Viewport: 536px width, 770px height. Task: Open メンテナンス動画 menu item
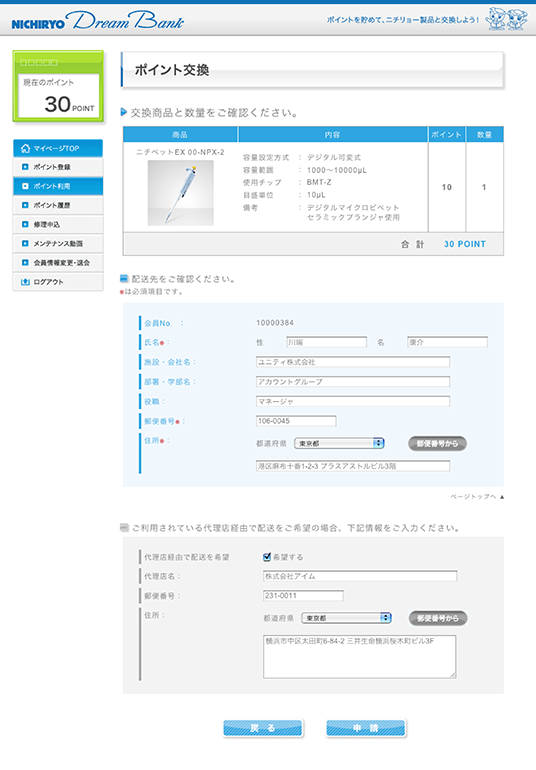pyautogui.click(x=58, y=244)
